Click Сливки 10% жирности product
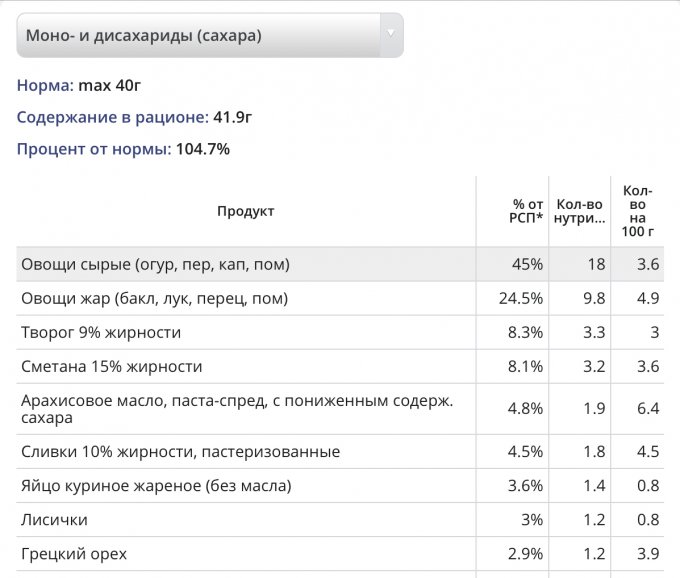 coord(180,451)
